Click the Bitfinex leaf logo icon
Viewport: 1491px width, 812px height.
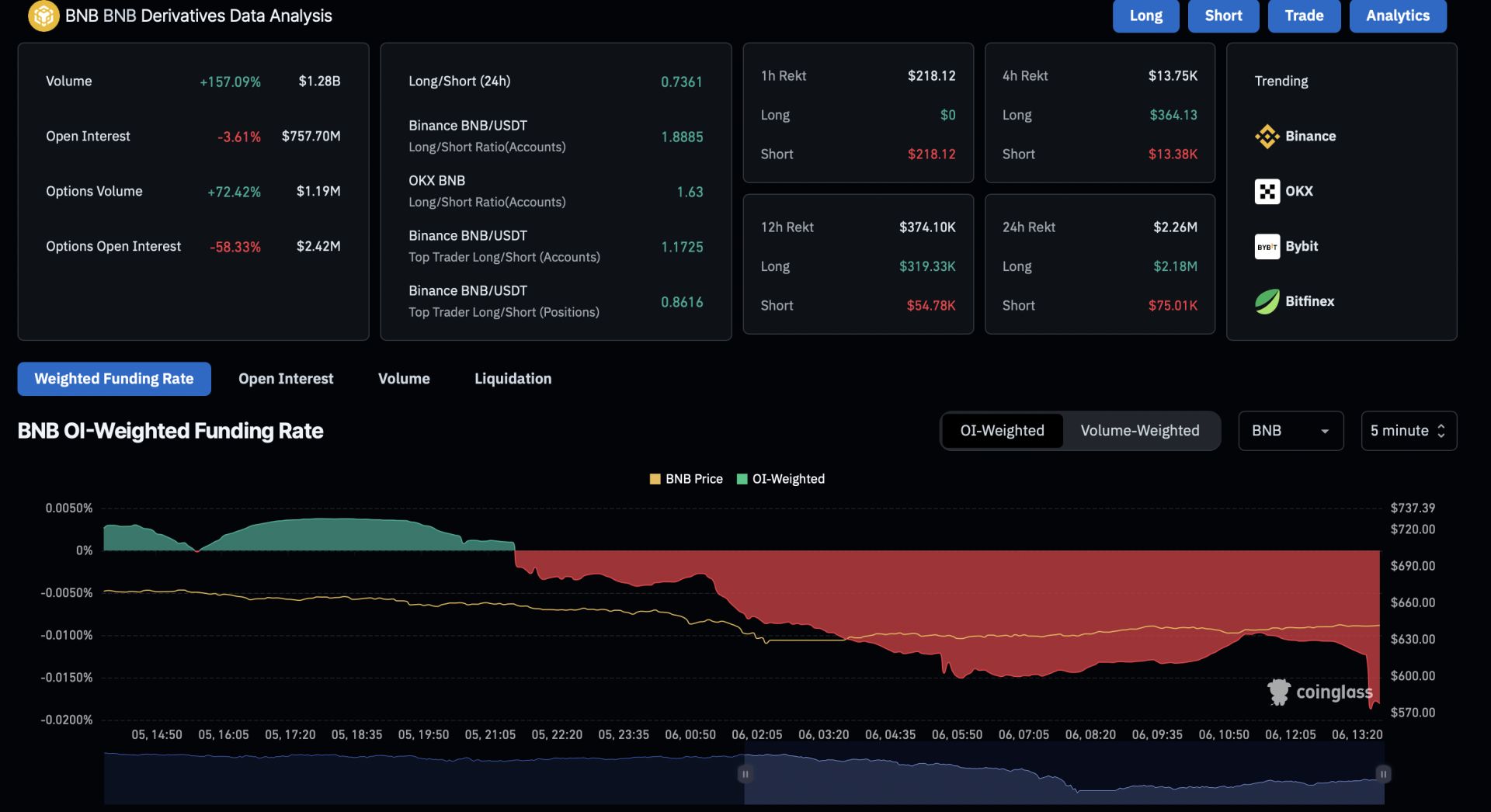[1267, 302]
